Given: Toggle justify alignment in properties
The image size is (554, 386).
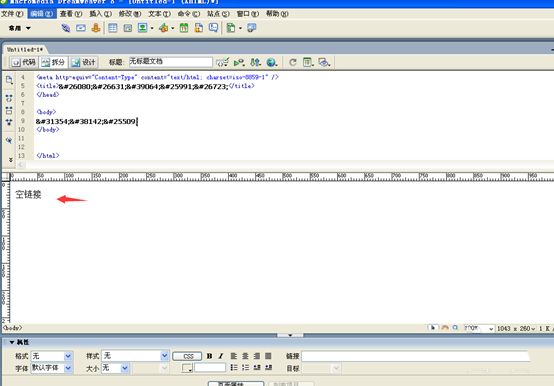Looking at the screenshot, I should pyautogui.click(x=268, y=356).
